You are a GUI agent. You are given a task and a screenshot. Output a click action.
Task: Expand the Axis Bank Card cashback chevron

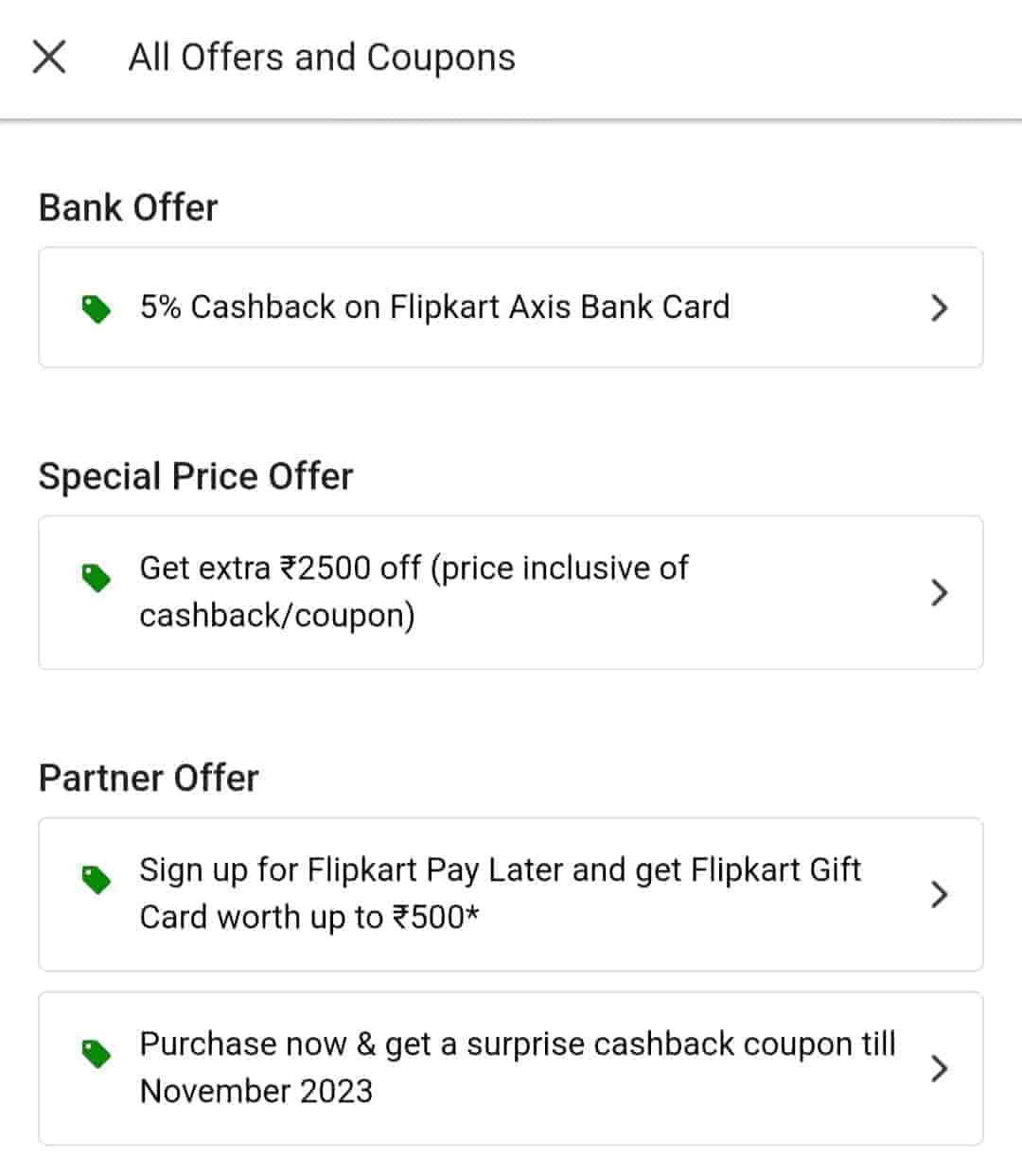tap(939, 307)
